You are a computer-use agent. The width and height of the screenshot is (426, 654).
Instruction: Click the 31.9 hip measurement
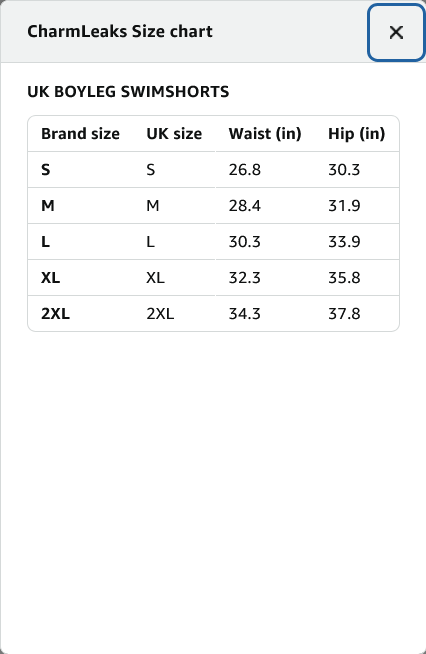(x=344, y=206)
